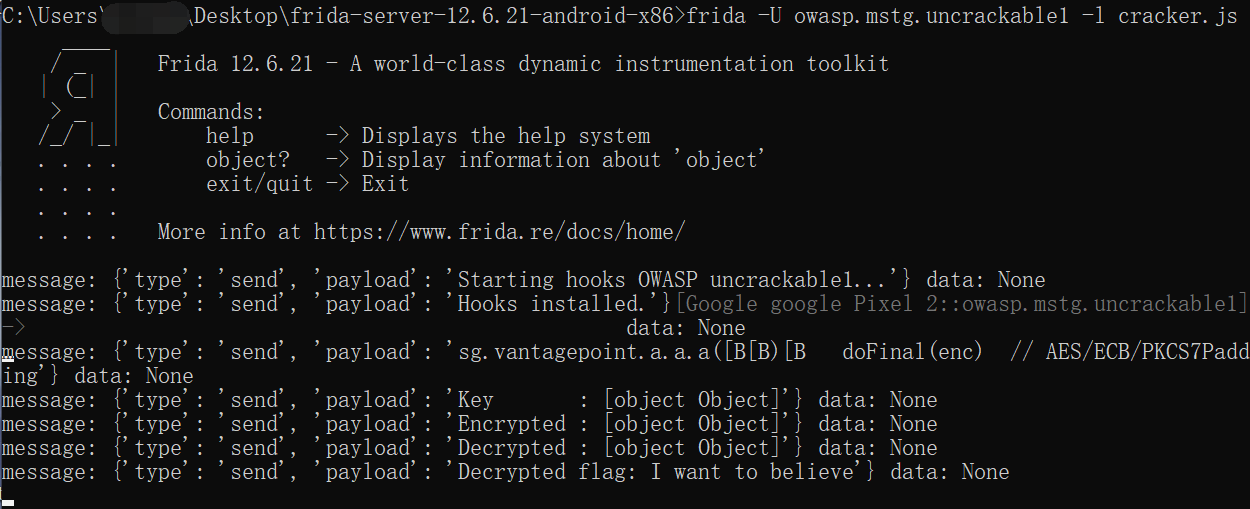Screen dimensions: 1250x509
Task: Click the 'exit/quit' command entry
Action: click(259, 184)
